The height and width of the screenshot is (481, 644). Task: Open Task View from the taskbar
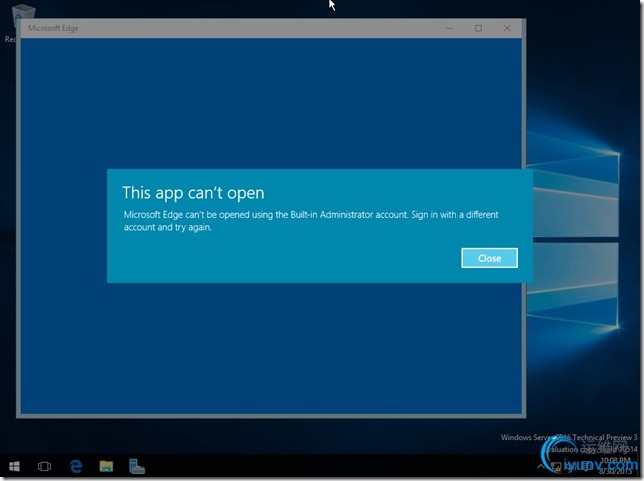pyautogui.click(x=44, y=467)
